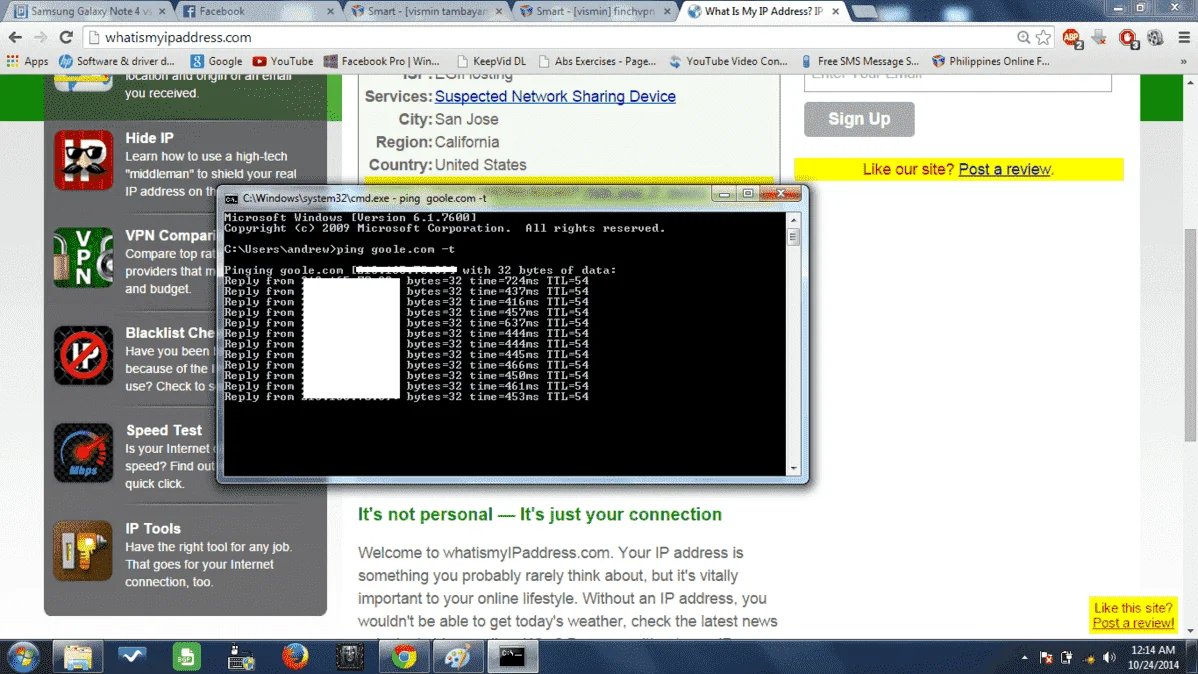Click the browser Back arrow
Image resolution: width=1198 pixels, height=674 pixels.
tap(15, 37)
